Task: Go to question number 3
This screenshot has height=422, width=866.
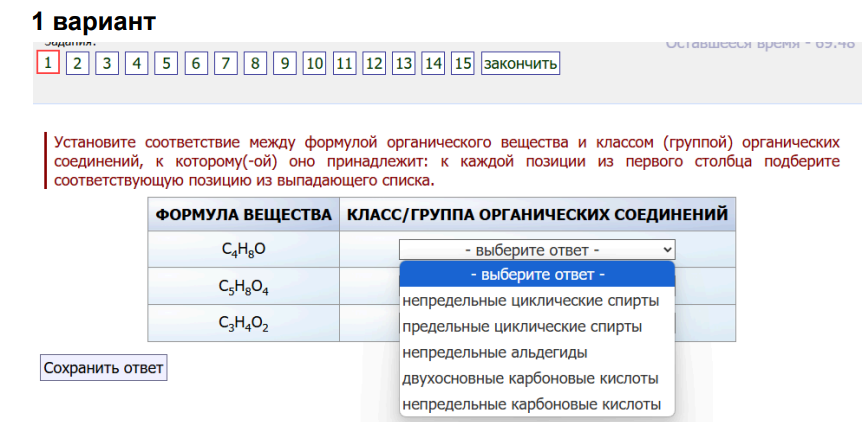Action: [107, 64]
